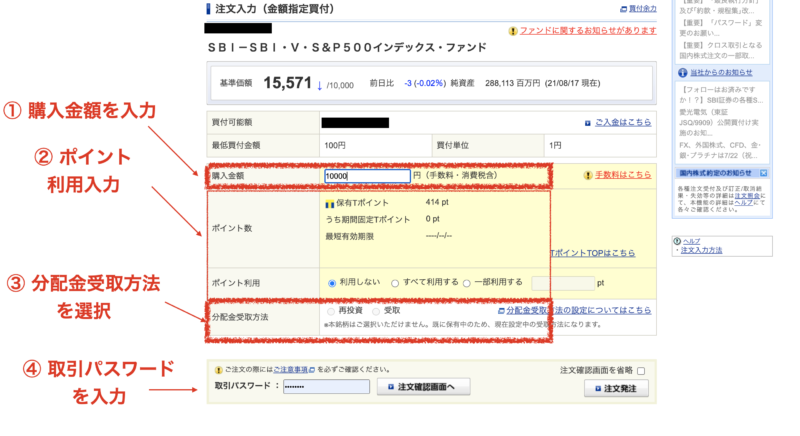Open the 買付余力 link

pyautogui.click(x=642, y=9)
